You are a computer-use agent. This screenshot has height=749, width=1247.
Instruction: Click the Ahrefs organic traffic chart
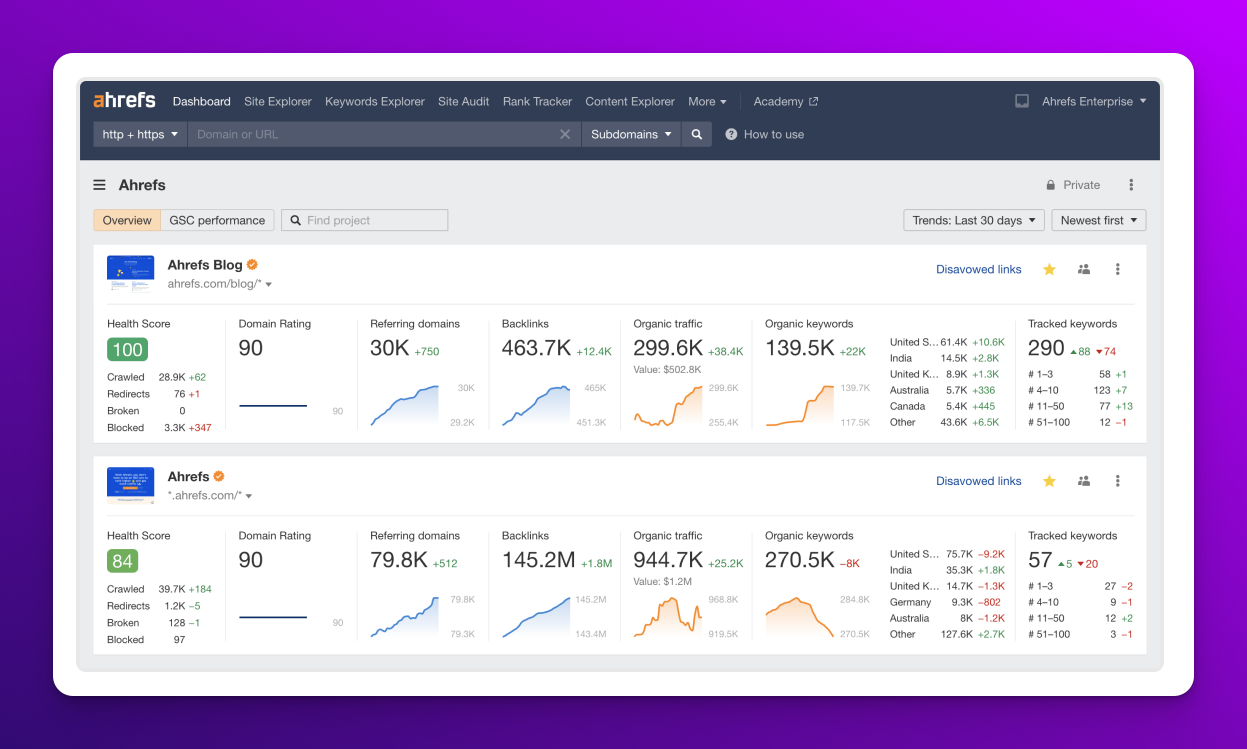pyautogui.click(x=667, y=616)
